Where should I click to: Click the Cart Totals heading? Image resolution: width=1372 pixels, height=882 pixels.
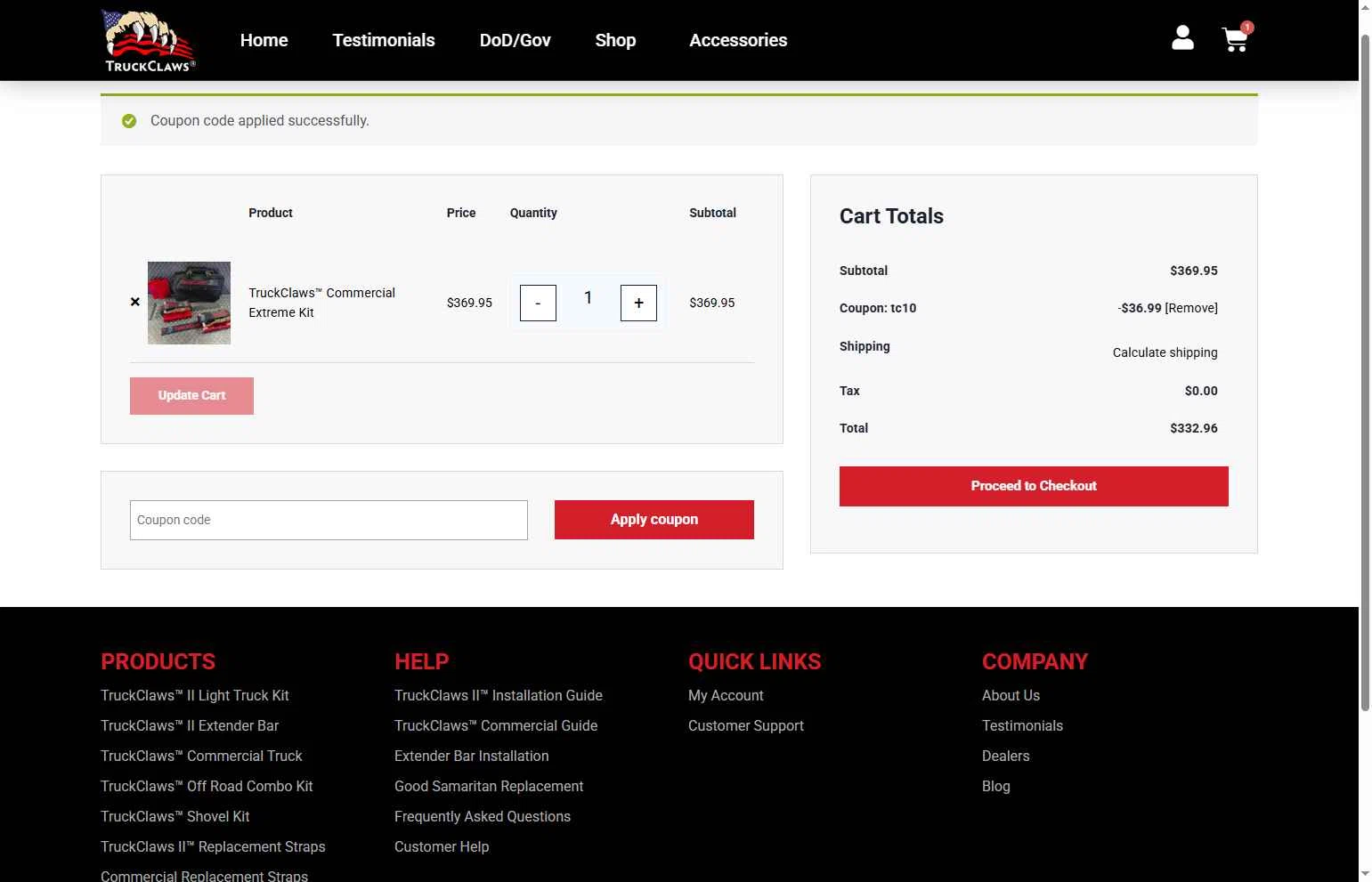click(891, 216)
